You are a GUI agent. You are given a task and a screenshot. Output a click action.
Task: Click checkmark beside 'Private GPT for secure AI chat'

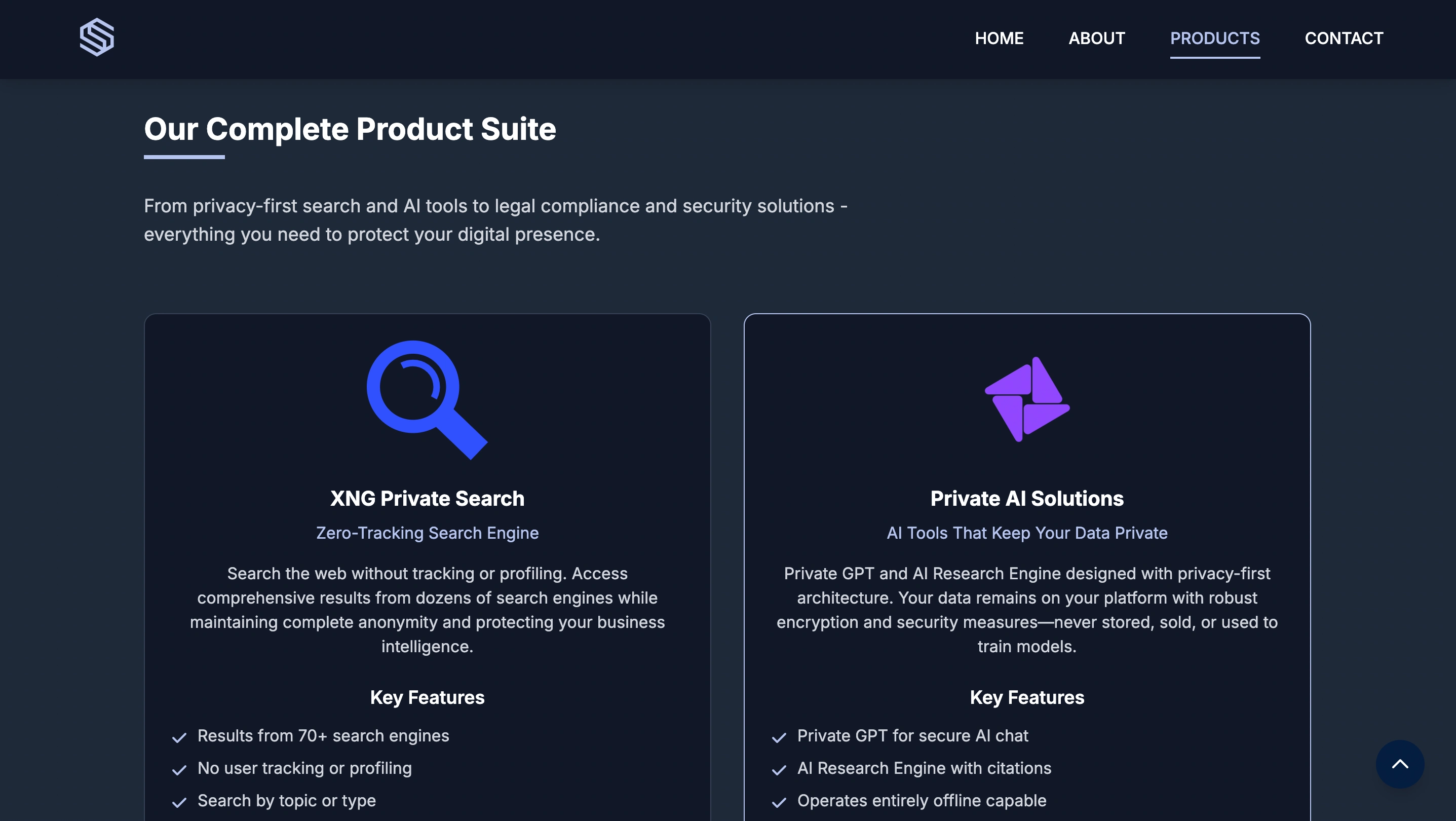(x=779, y=737)
